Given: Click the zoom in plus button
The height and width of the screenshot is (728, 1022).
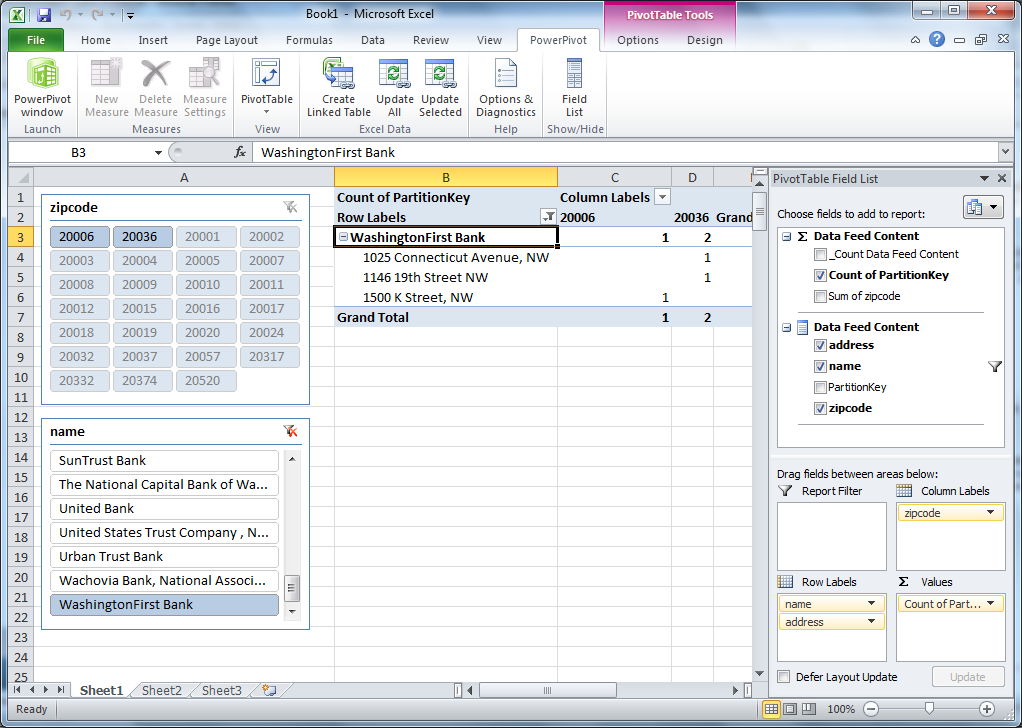Looking at the screenshot, I should point(987,709).
